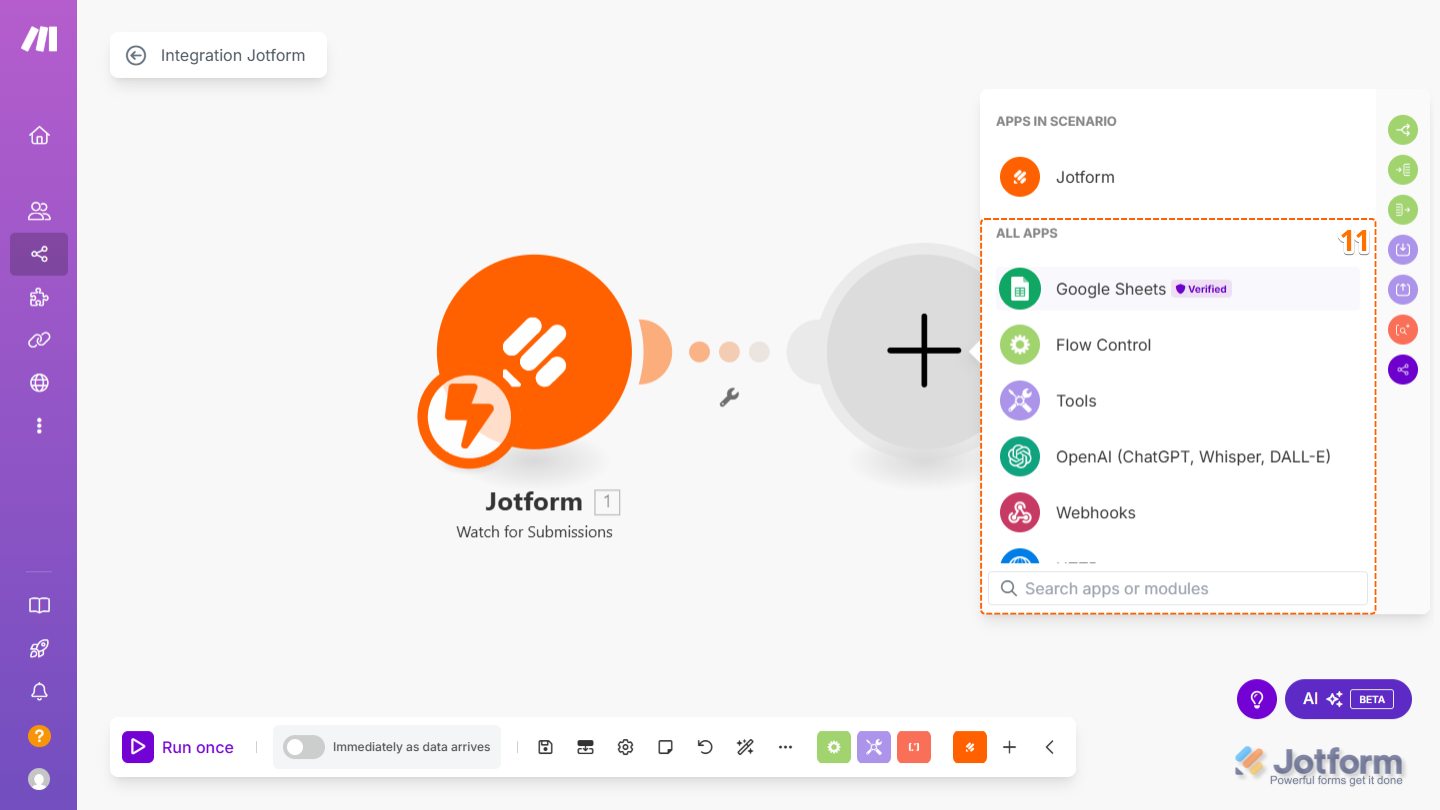Activate the auto-align magic wand icon
This screenshot has height=810, width=1440.
click(x=745, y=747)
